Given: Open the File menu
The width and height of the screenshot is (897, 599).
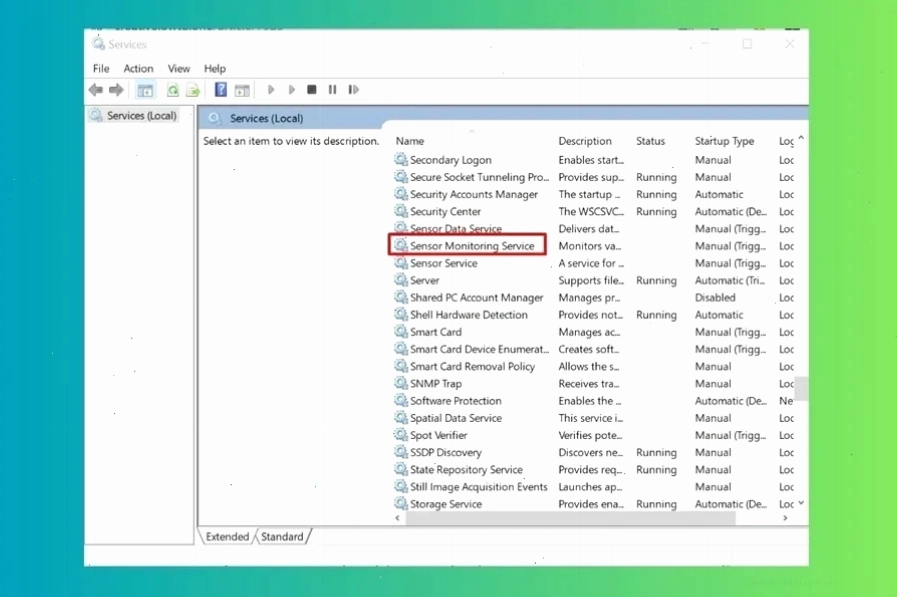Looking at the screenshot, I should (x=101, y=69).
